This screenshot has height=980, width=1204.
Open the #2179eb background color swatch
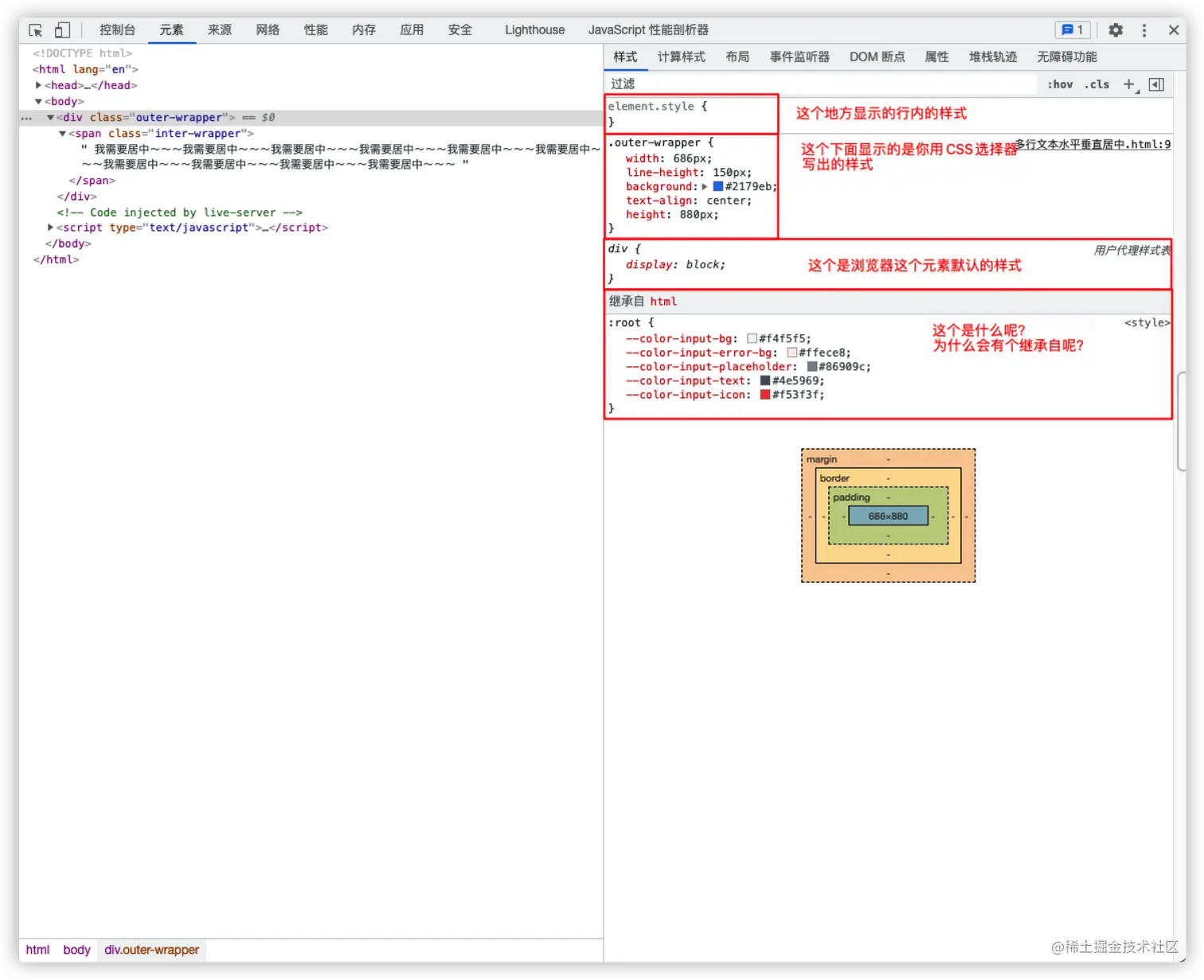point(717,187)
